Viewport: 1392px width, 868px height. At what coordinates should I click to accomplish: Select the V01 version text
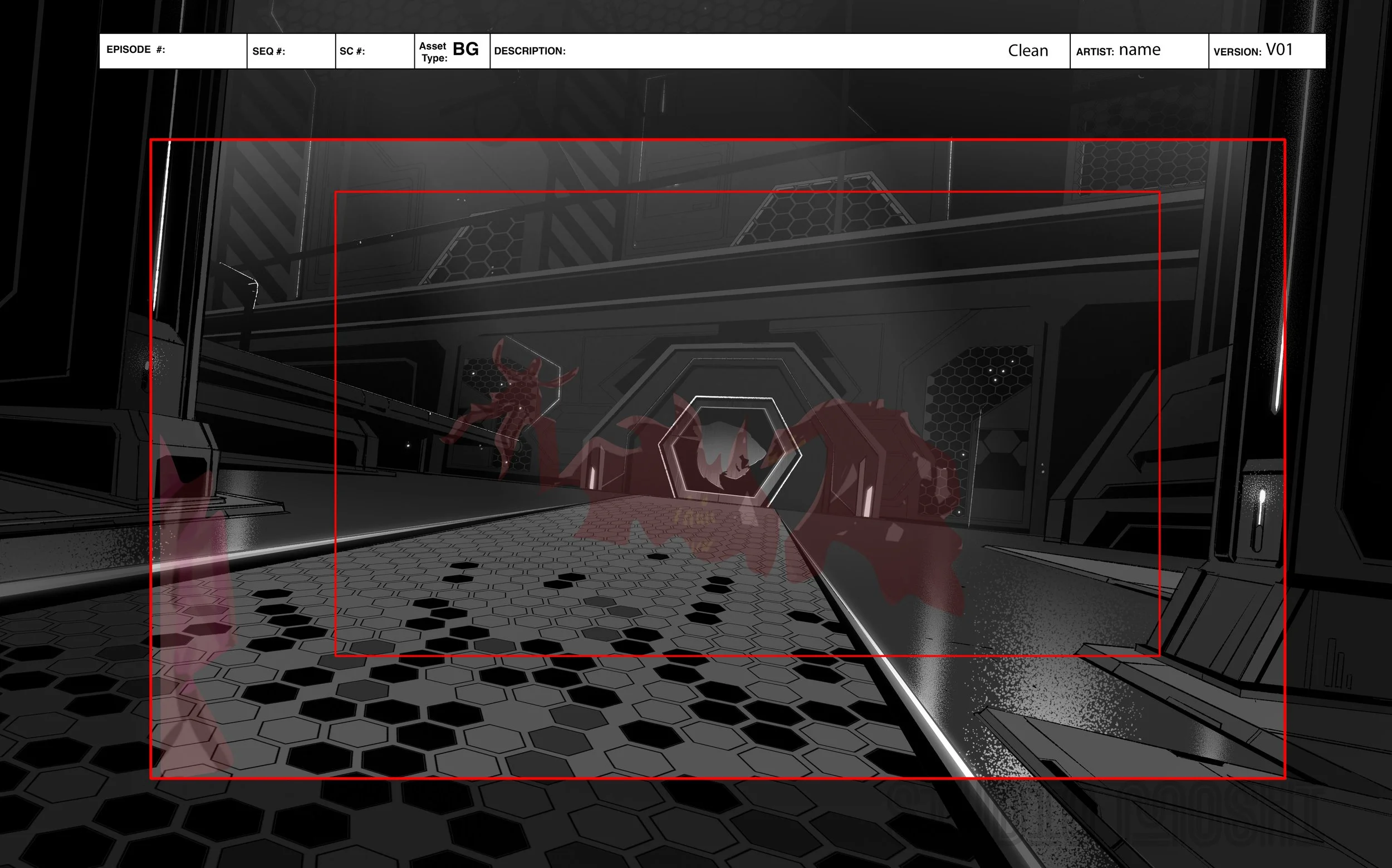coord(1279,50)
